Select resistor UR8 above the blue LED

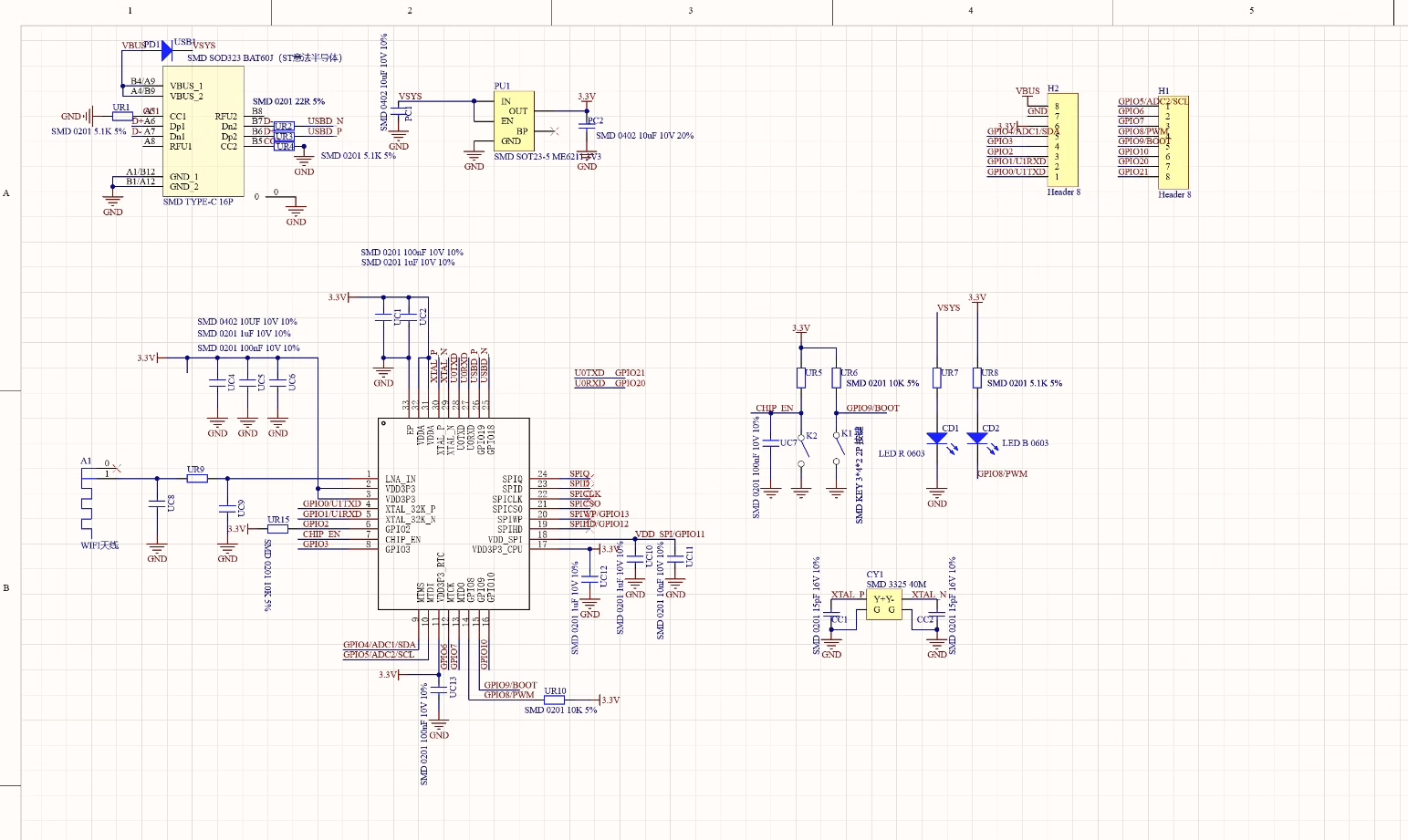pos(977,378)
